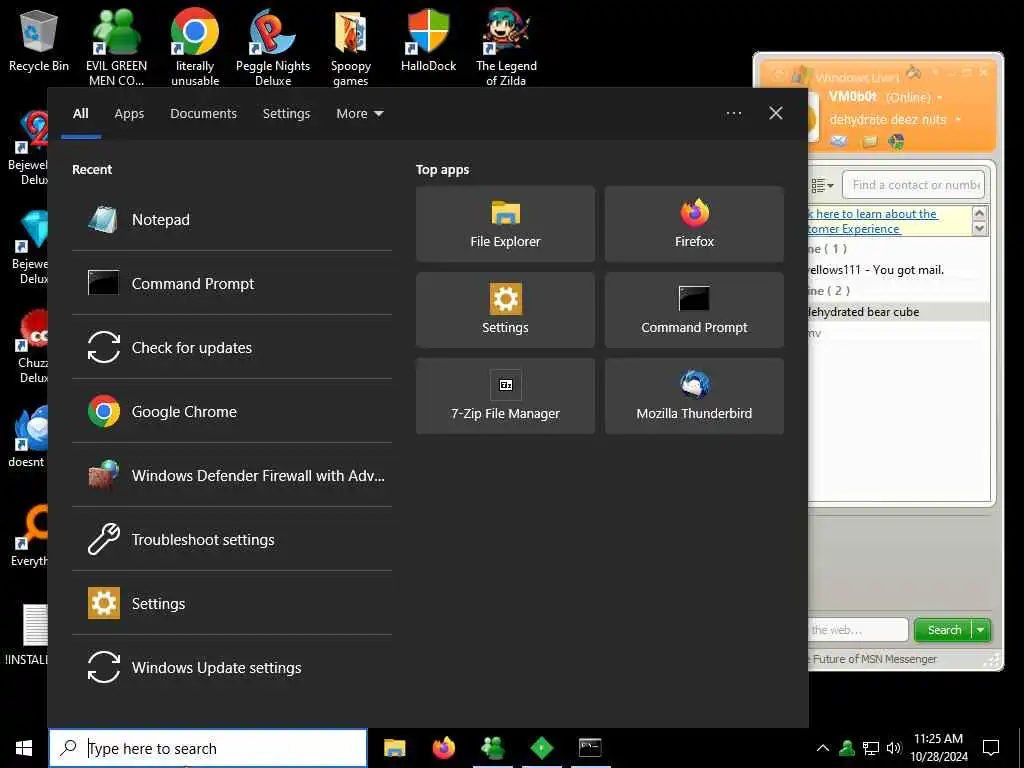Click the Messenger yellow folder icon

coord(869,141)
